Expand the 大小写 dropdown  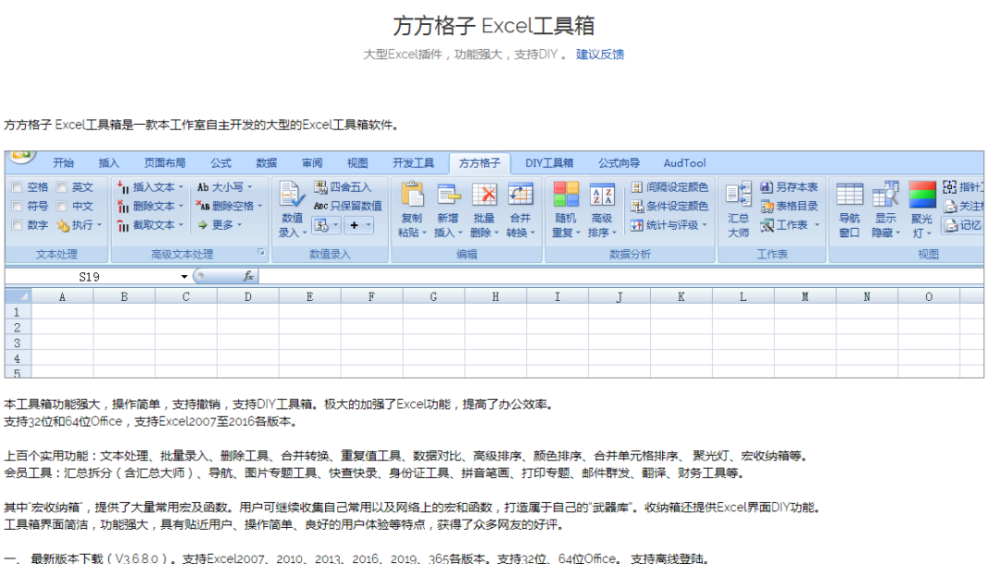tap(249, 187)
